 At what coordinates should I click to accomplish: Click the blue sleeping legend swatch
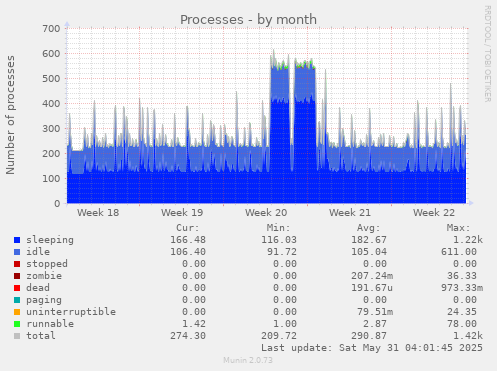click(x=17, y=240)
